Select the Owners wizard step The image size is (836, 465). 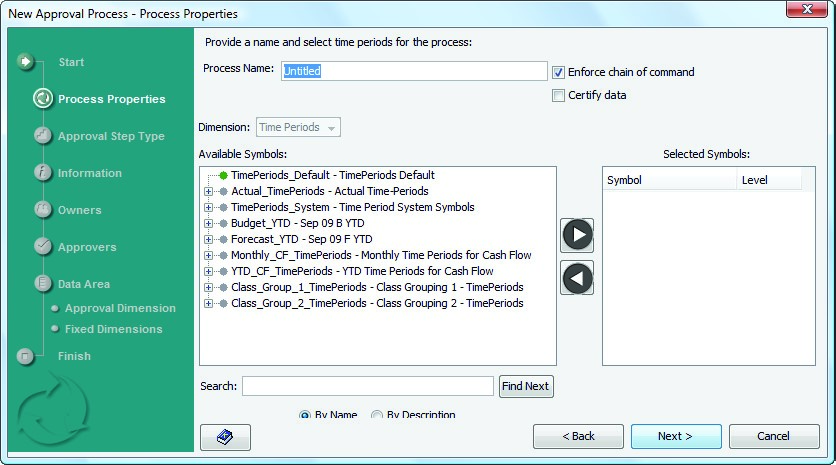(x=79, y=210)
